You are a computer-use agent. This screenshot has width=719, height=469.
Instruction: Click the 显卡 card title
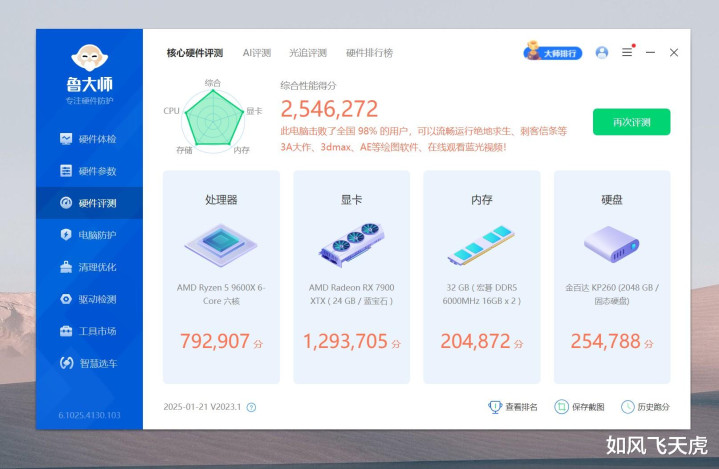pos(351,200)
